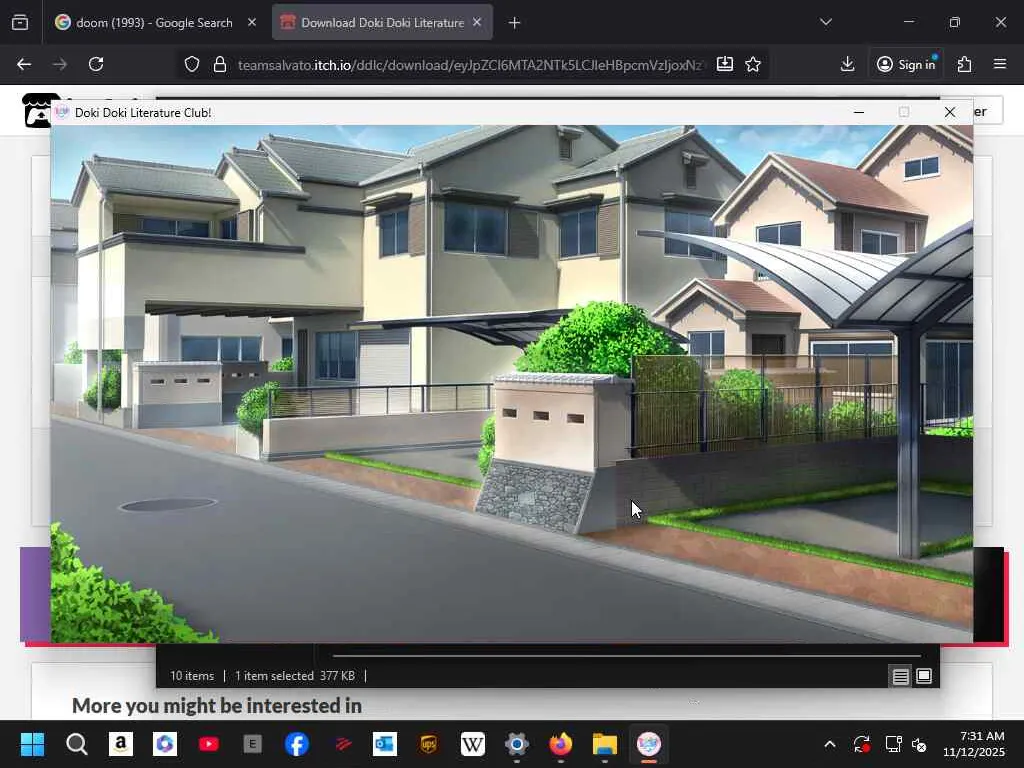Open the Settings gear taskbar app

(517, 744)
